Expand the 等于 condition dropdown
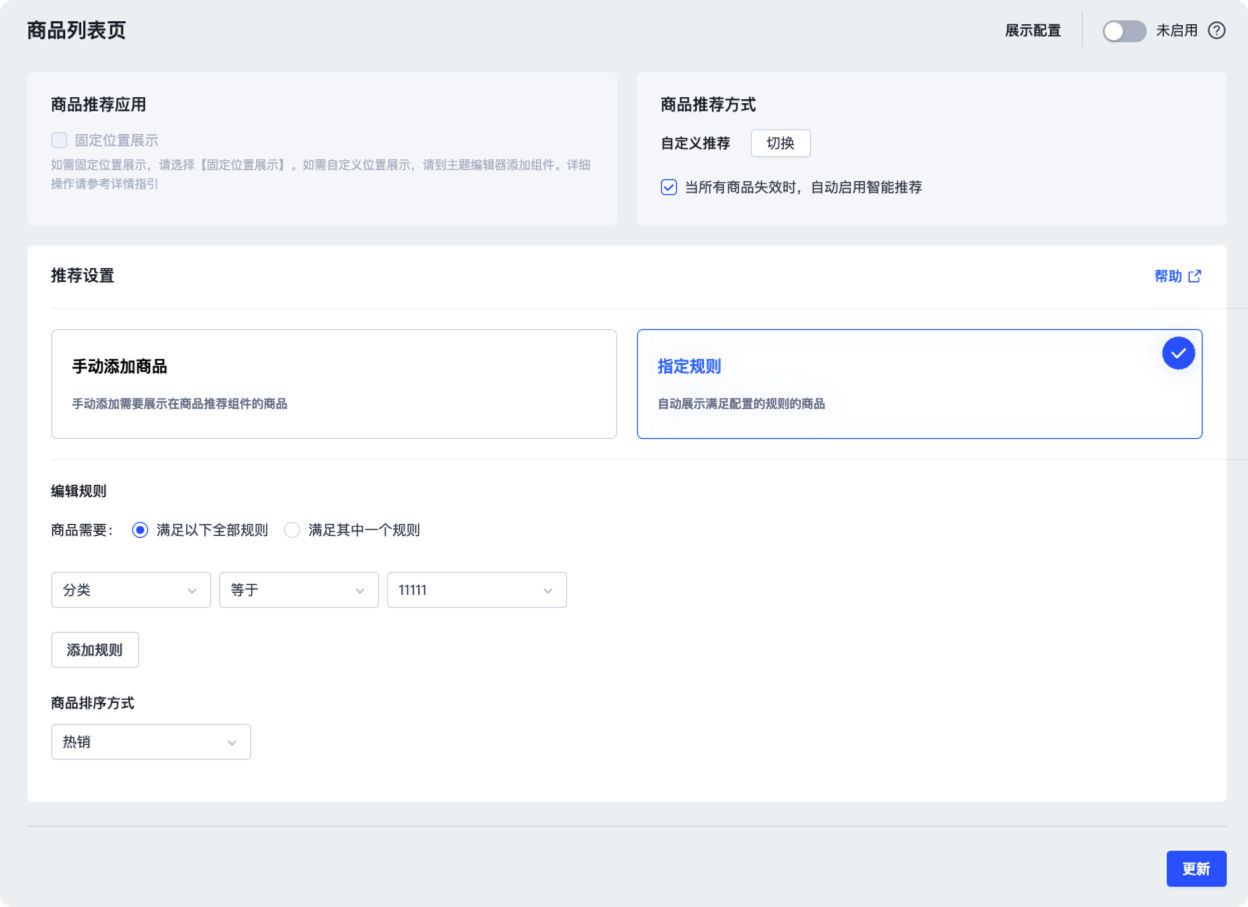Screen dimensions: 1248x907 [299, 590]
